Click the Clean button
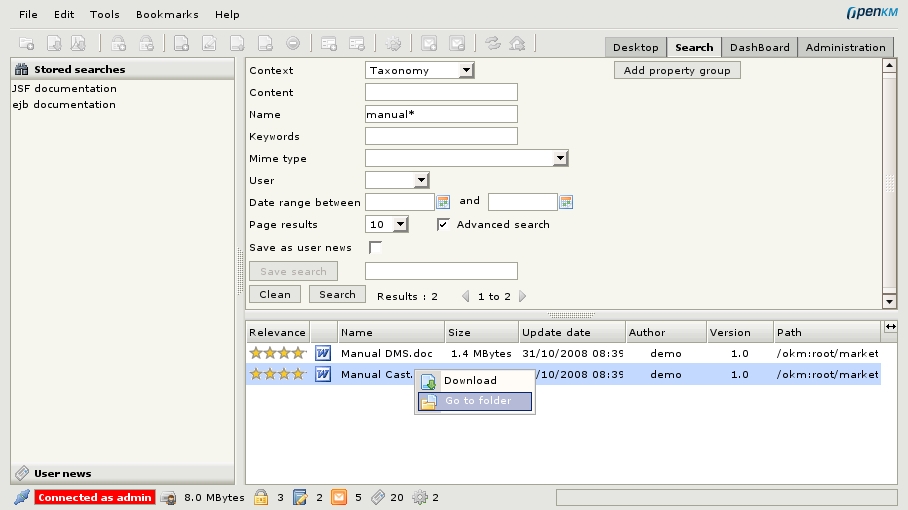 click(275, 294)
